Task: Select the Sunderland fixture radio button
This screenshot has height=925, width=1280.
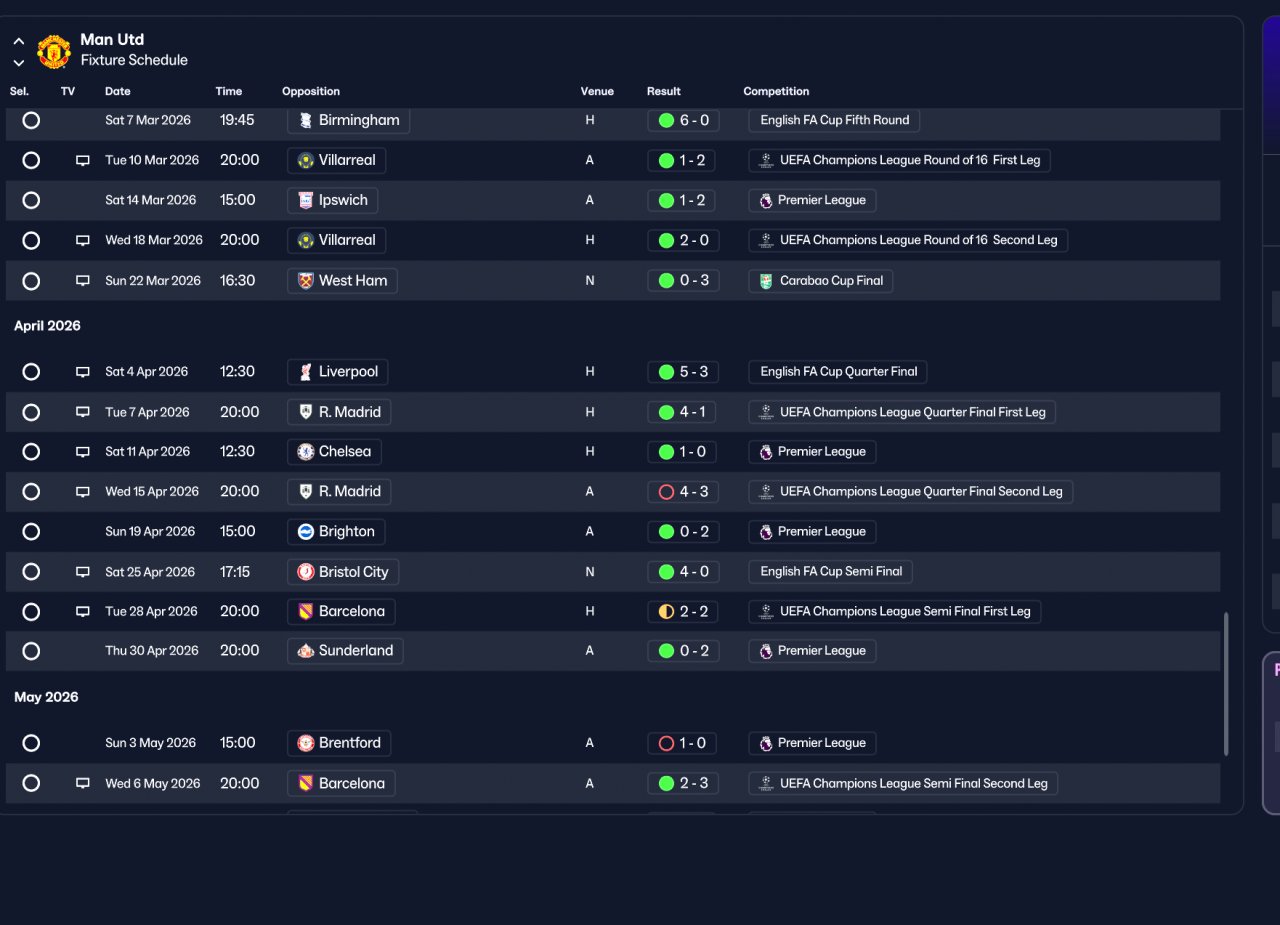Action: [x=31, y=651]
